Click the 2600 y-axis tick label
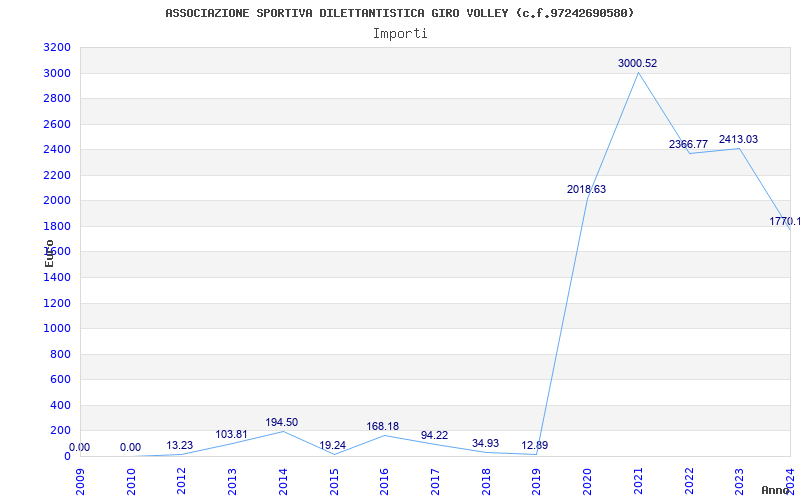This screenshot has height=500, width=800. [57, 124]
